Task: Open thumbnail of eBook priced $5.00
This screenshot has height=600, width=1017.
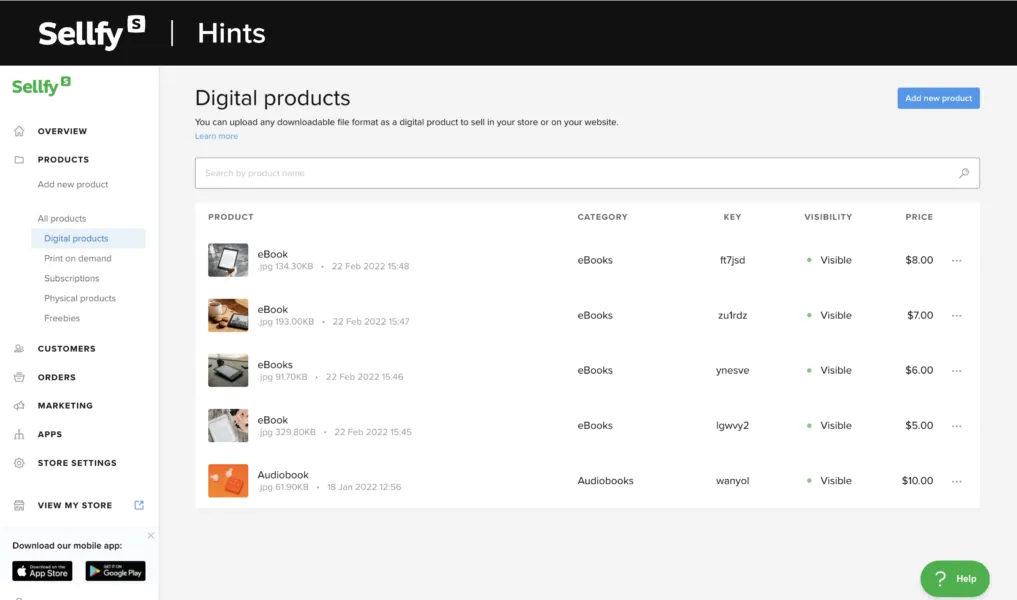Action: click(228, 426)
